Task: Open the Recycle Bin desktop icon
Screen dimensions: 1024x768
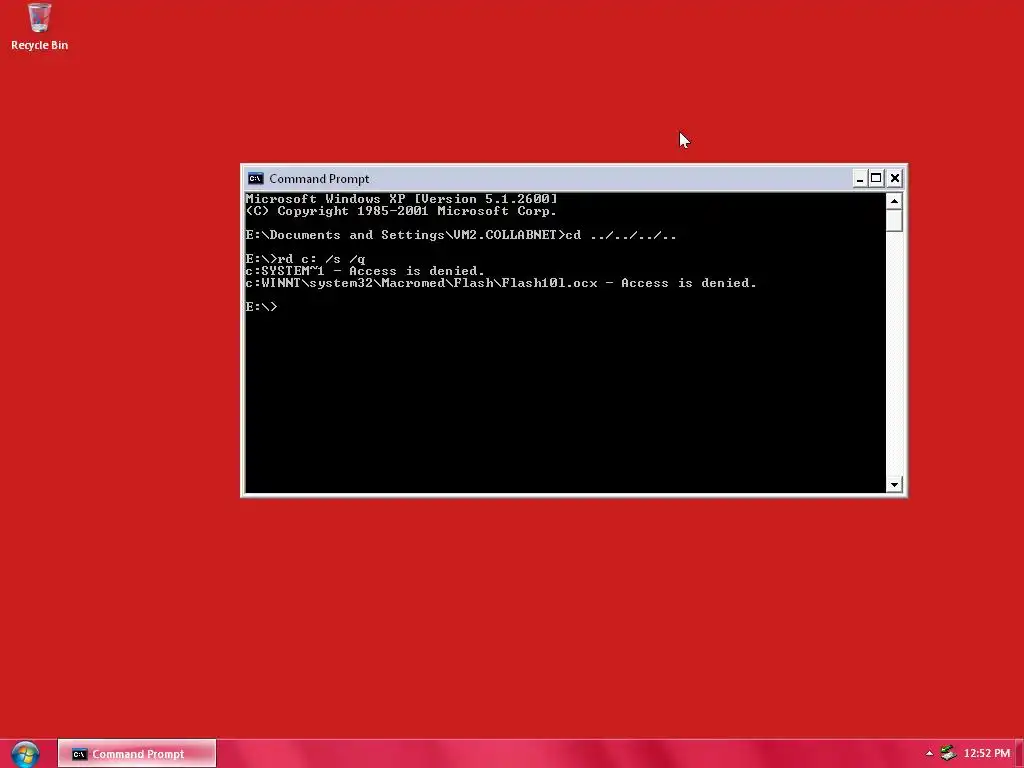Action: tap(39, 27)
